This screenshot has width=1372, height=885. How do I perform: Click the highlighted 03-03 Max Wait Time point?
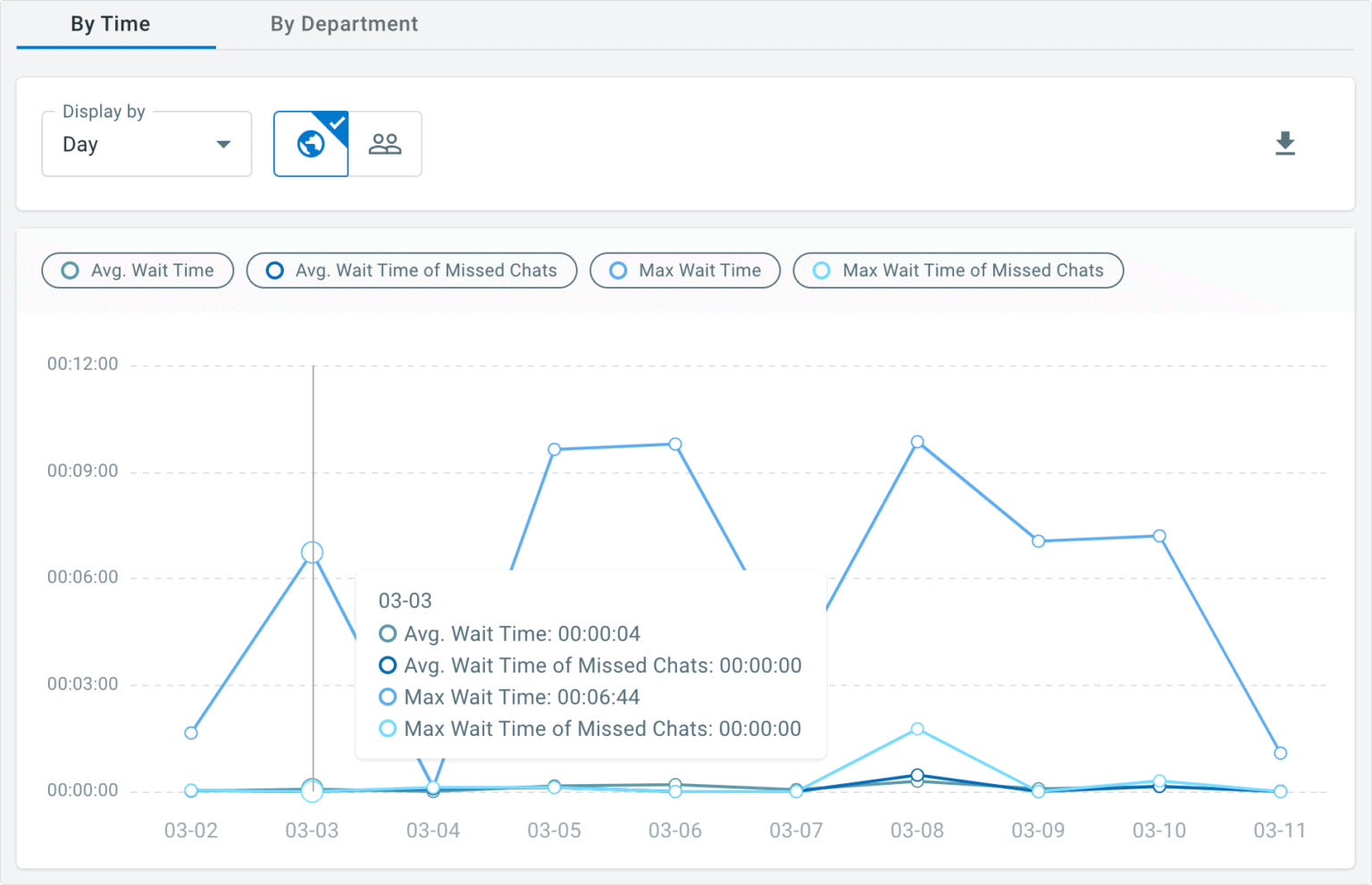312,553
